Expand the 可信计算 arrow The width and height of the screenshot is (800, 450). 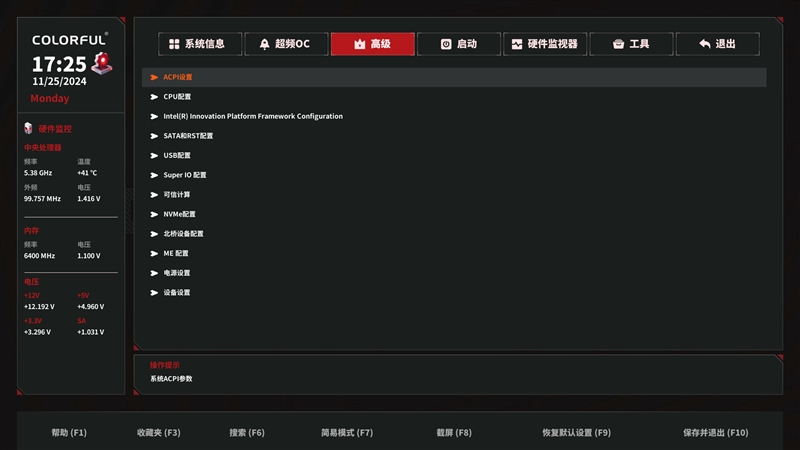pos(154,194)
